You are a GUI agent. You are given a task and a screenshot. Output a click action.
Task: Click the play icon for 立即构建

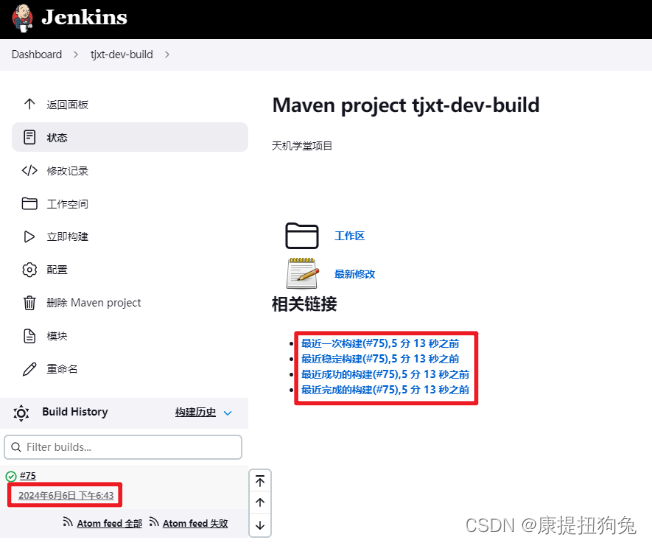click(x=30, y=237)
